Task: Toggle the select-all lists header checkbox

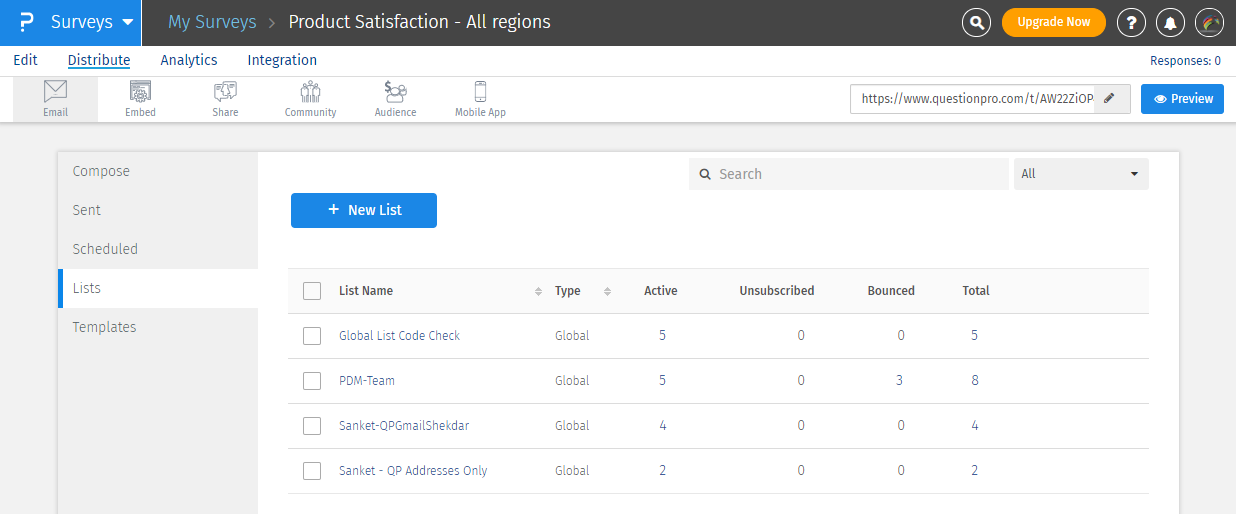Action: point(312,291)
